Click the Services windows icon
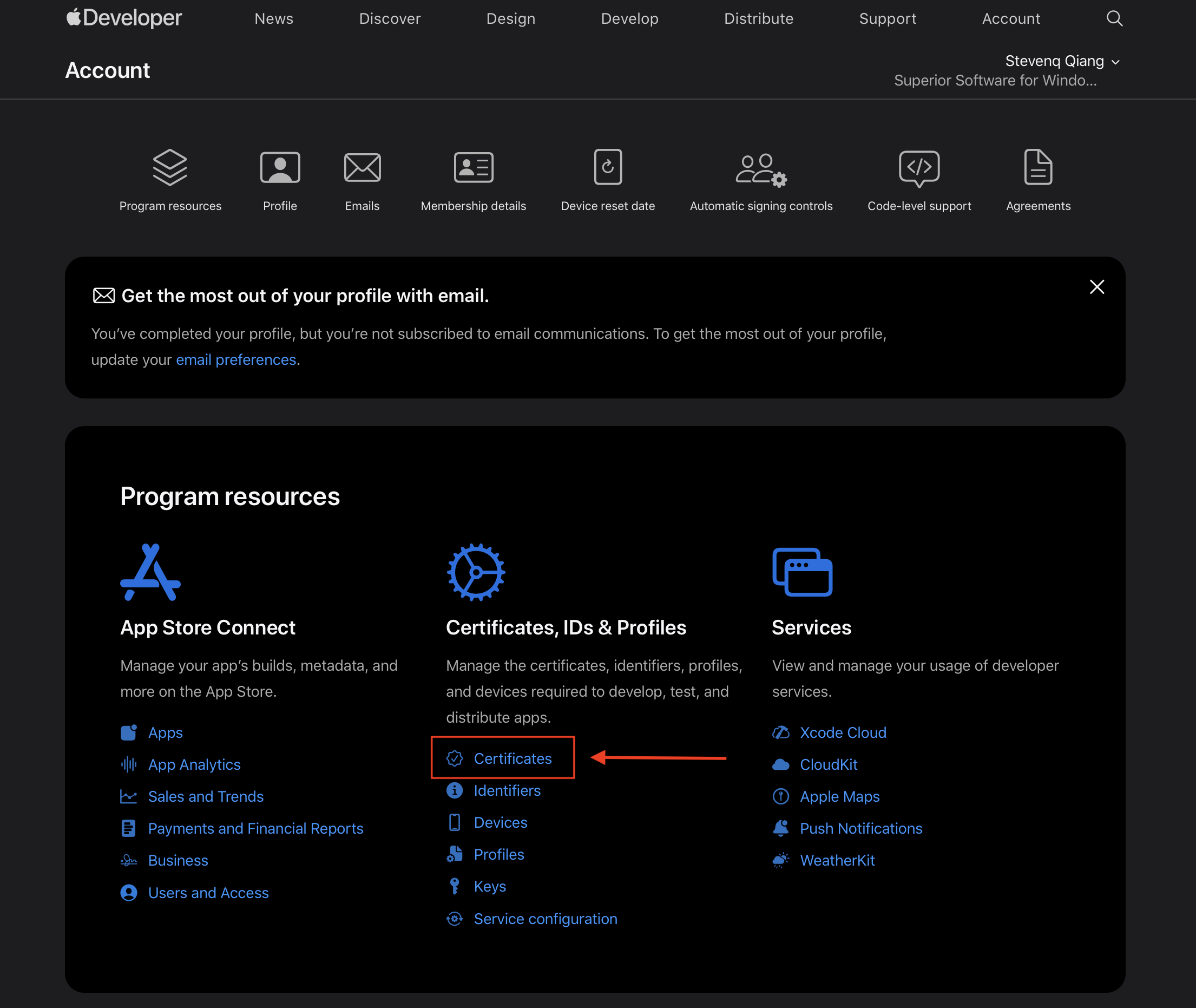The width and height of the screenshot is (1196, 1008). [803, 572]
